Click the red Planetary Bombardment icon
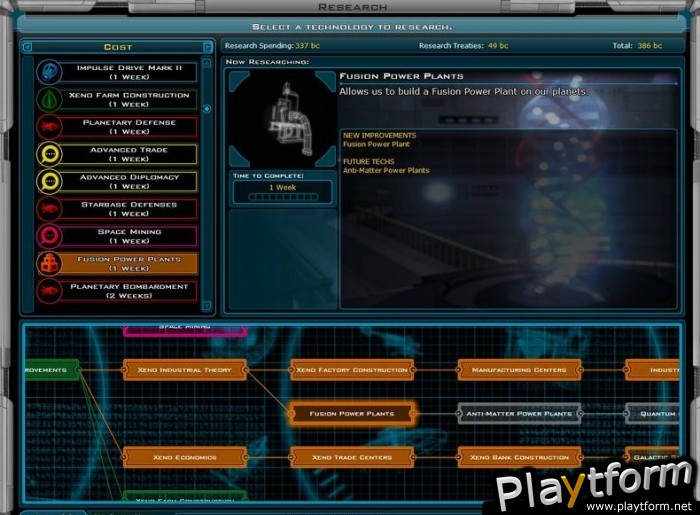Viewport: 700px width, 515px height. point(49,291)
